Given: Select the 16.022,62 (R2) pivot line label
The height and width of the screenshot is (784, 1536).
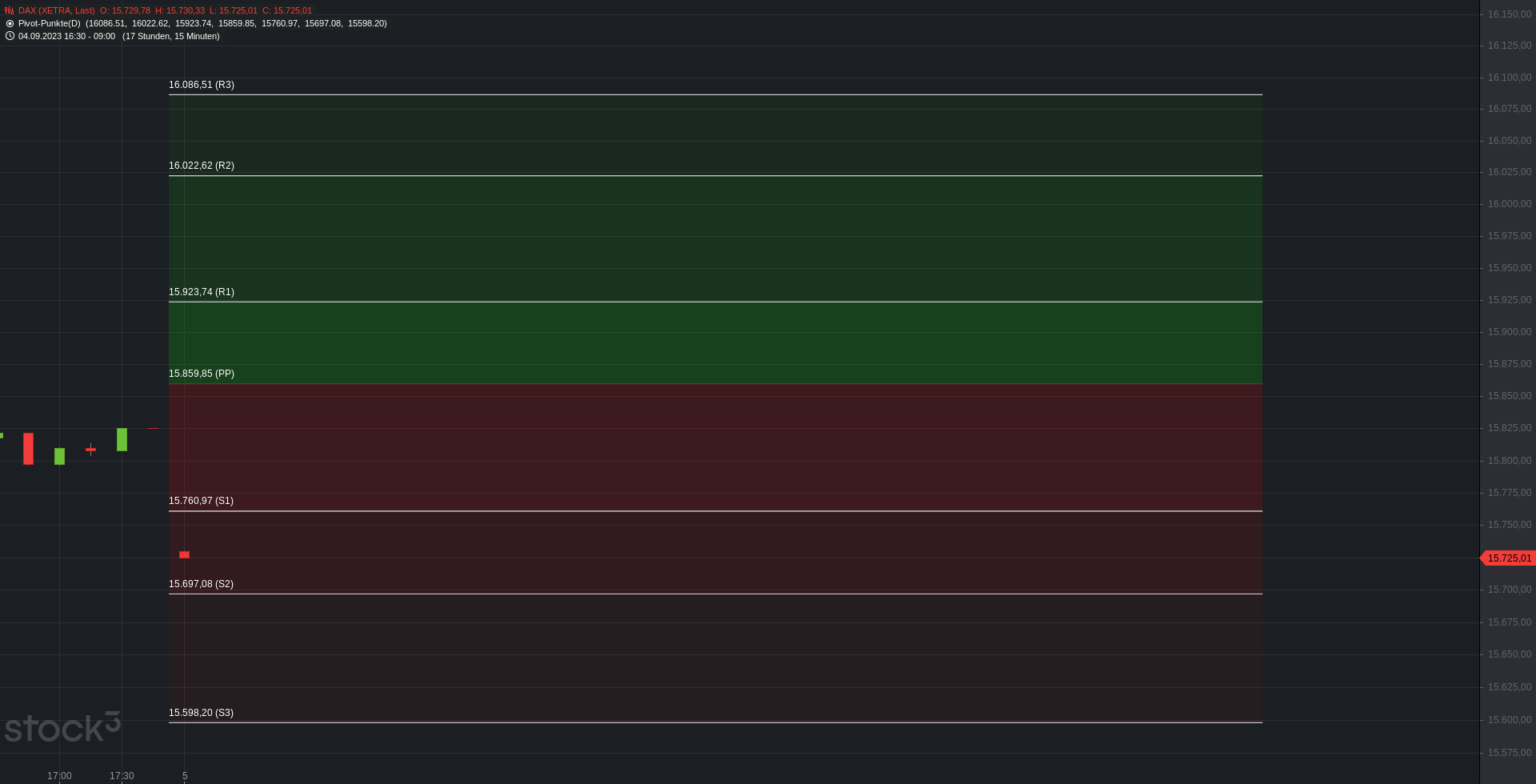Looking at the screenshot, I should point(202,166).
